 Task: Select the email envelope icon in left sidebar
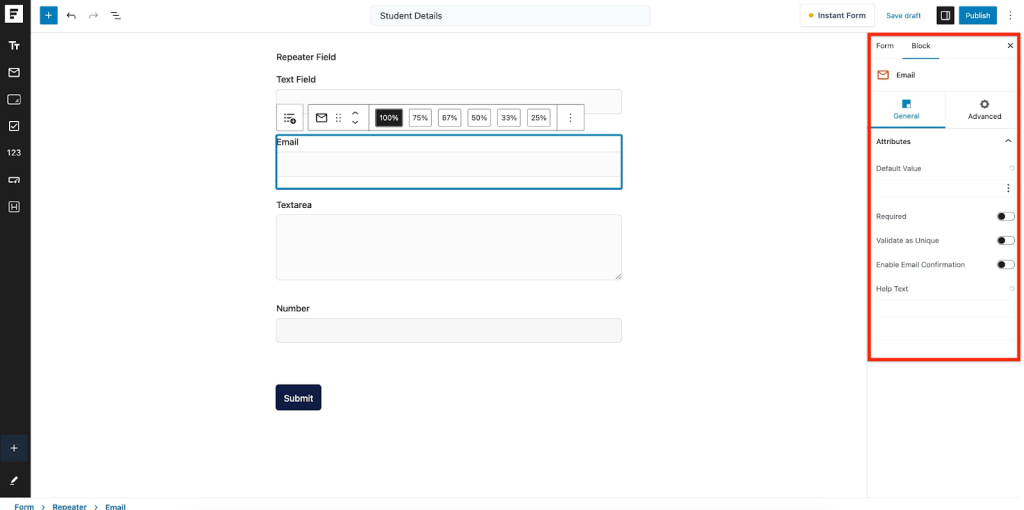[14, 73]
